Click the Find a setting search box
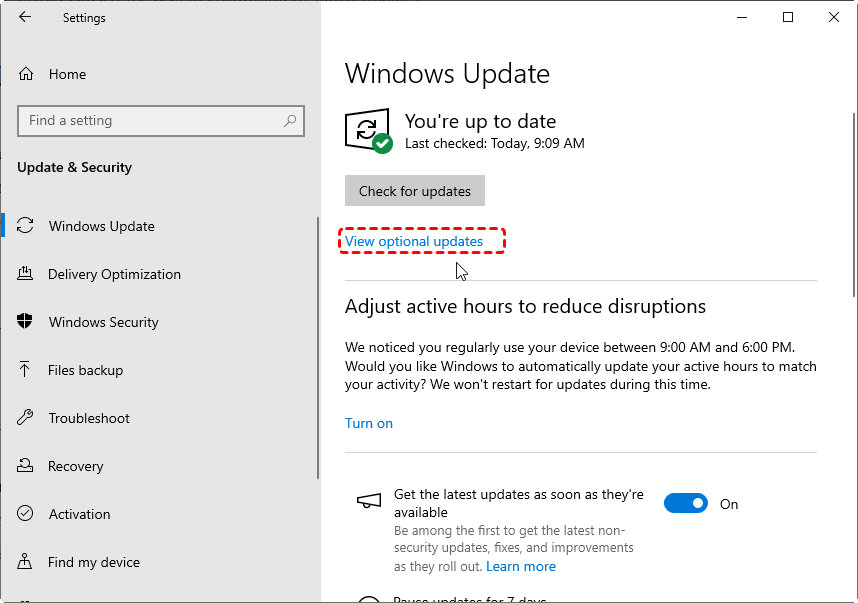Viewport: 858px width, 603px height. click(x=150, y=121)
